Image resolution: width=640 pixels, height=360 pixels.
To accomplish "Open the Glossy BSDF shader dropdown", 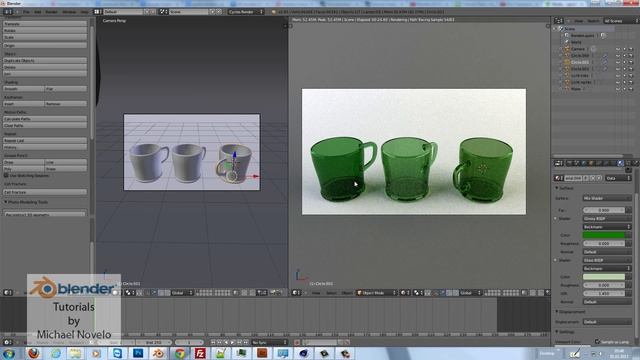I will pyautogui.click(x=607, y=218).
